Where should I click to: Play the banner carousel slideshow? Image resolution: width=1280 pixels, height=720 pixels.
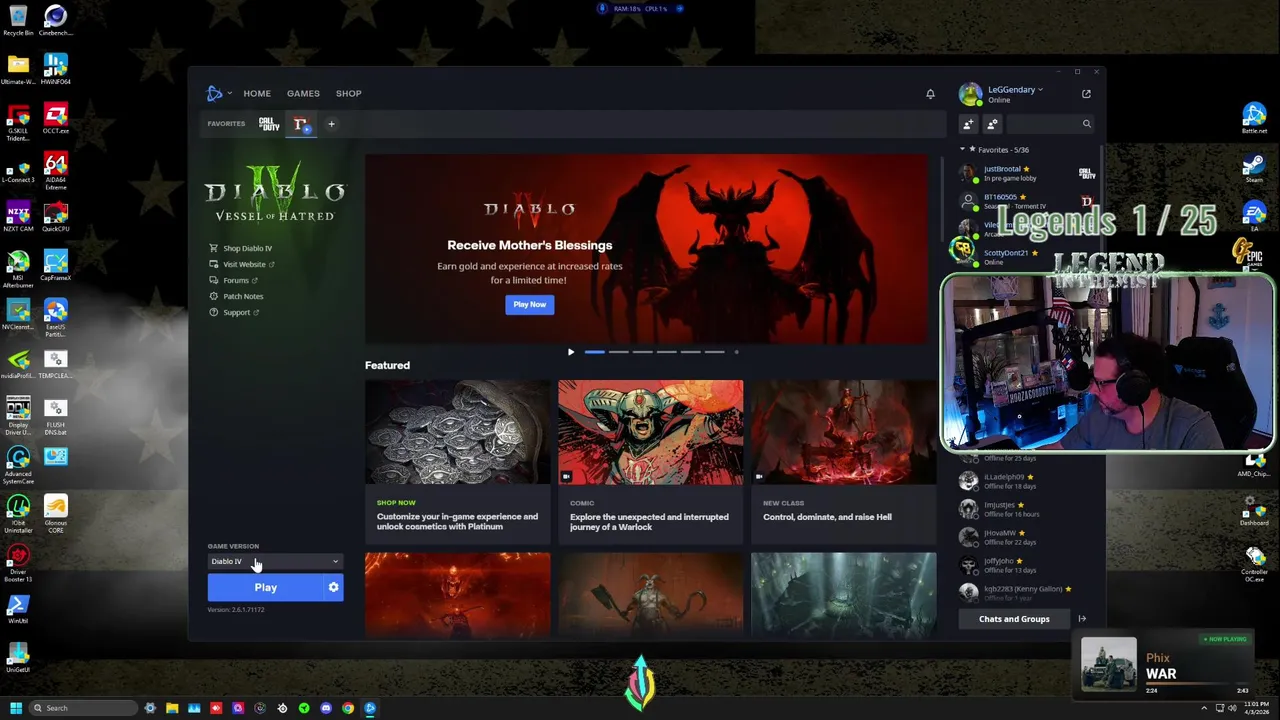pos(571,352)
